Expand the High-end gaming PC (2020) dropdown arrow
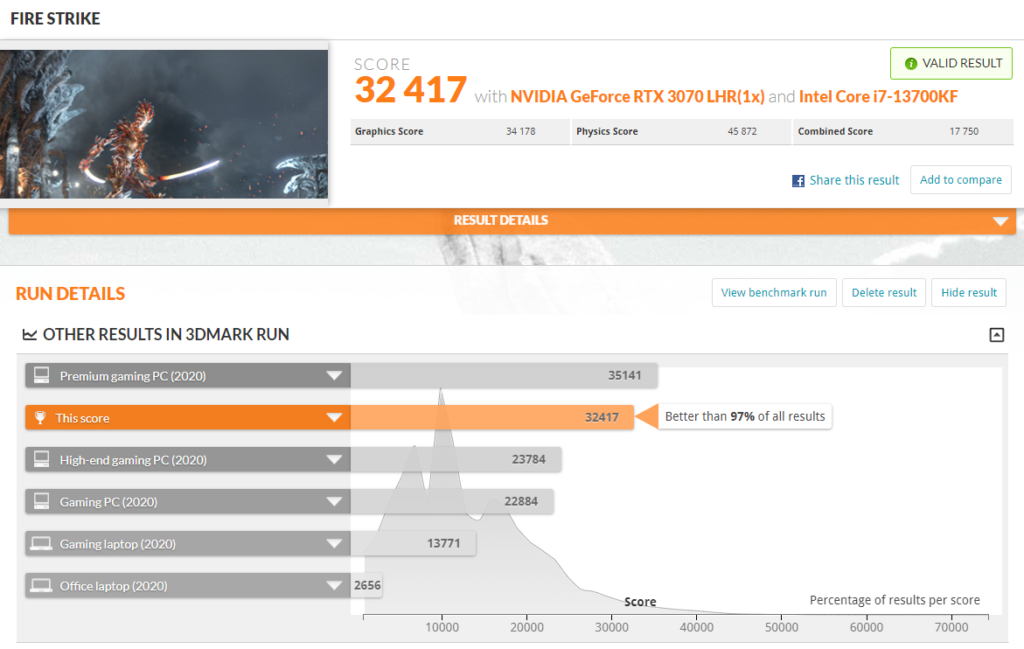The image size is (1024, 649). click(334, 460)
